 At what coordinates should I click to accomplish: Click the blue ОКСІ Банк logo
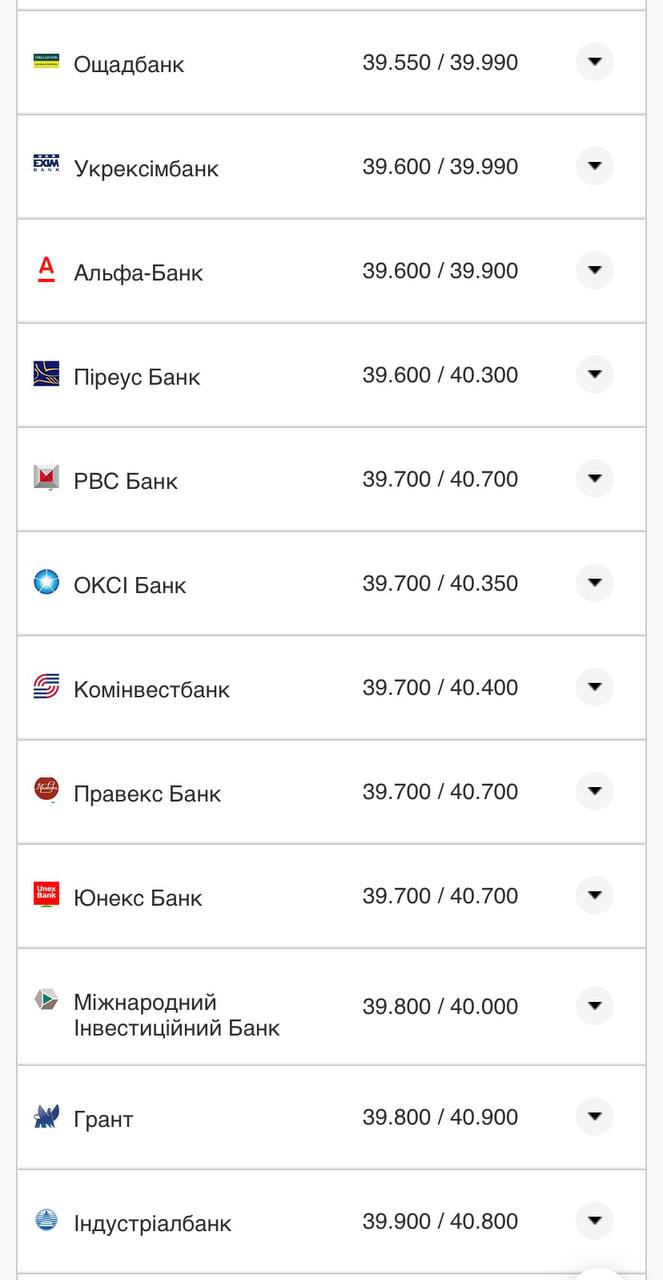pos(46,582)
